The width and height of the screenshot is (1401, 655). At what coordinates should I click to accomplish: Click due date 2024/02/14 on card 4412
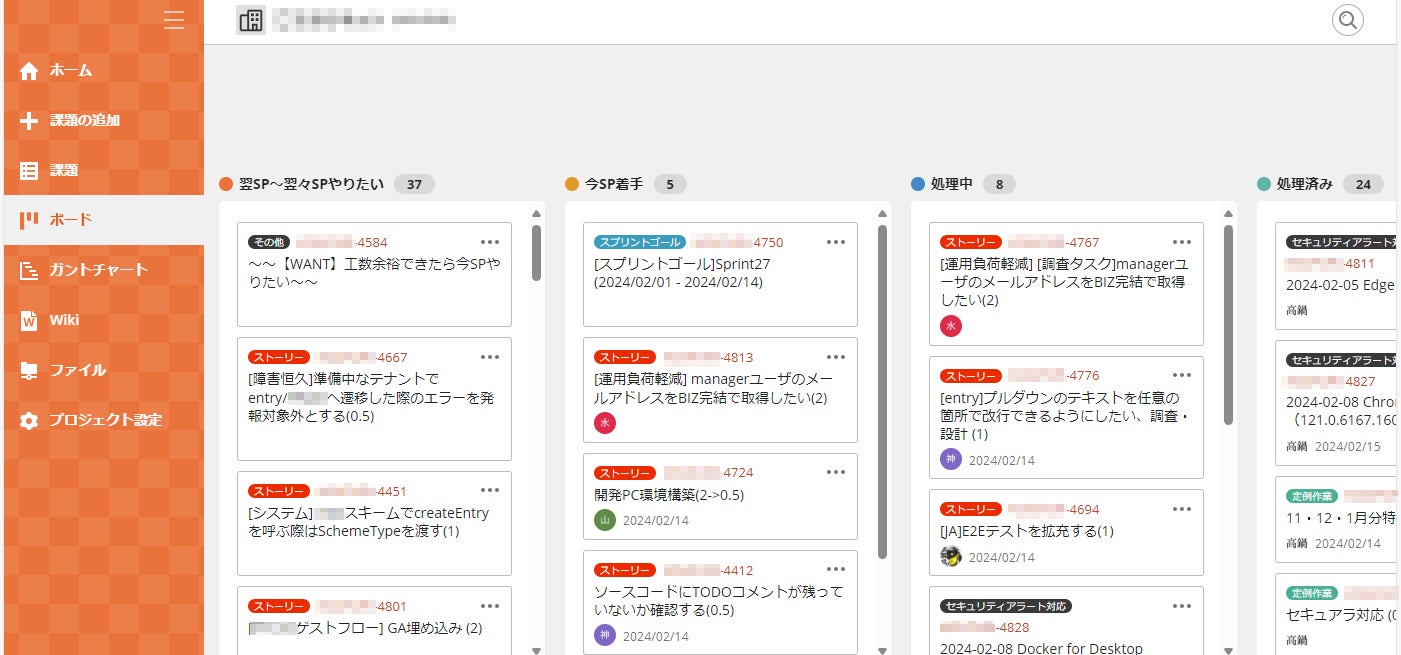[656, 636]
